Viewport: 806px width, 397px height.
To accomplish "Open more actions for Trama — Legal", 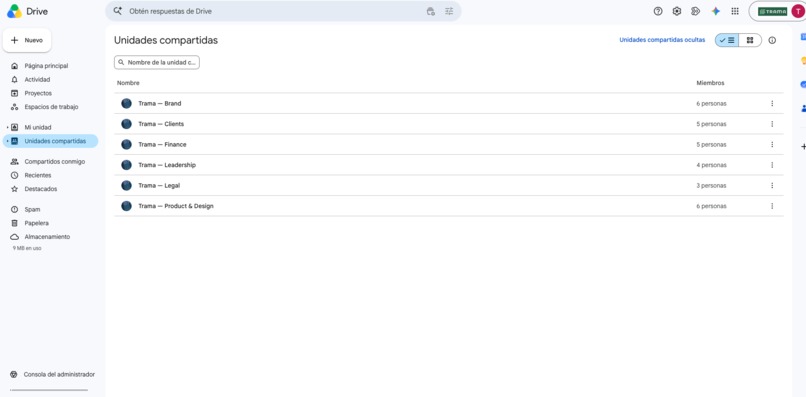I will (772, 186).
